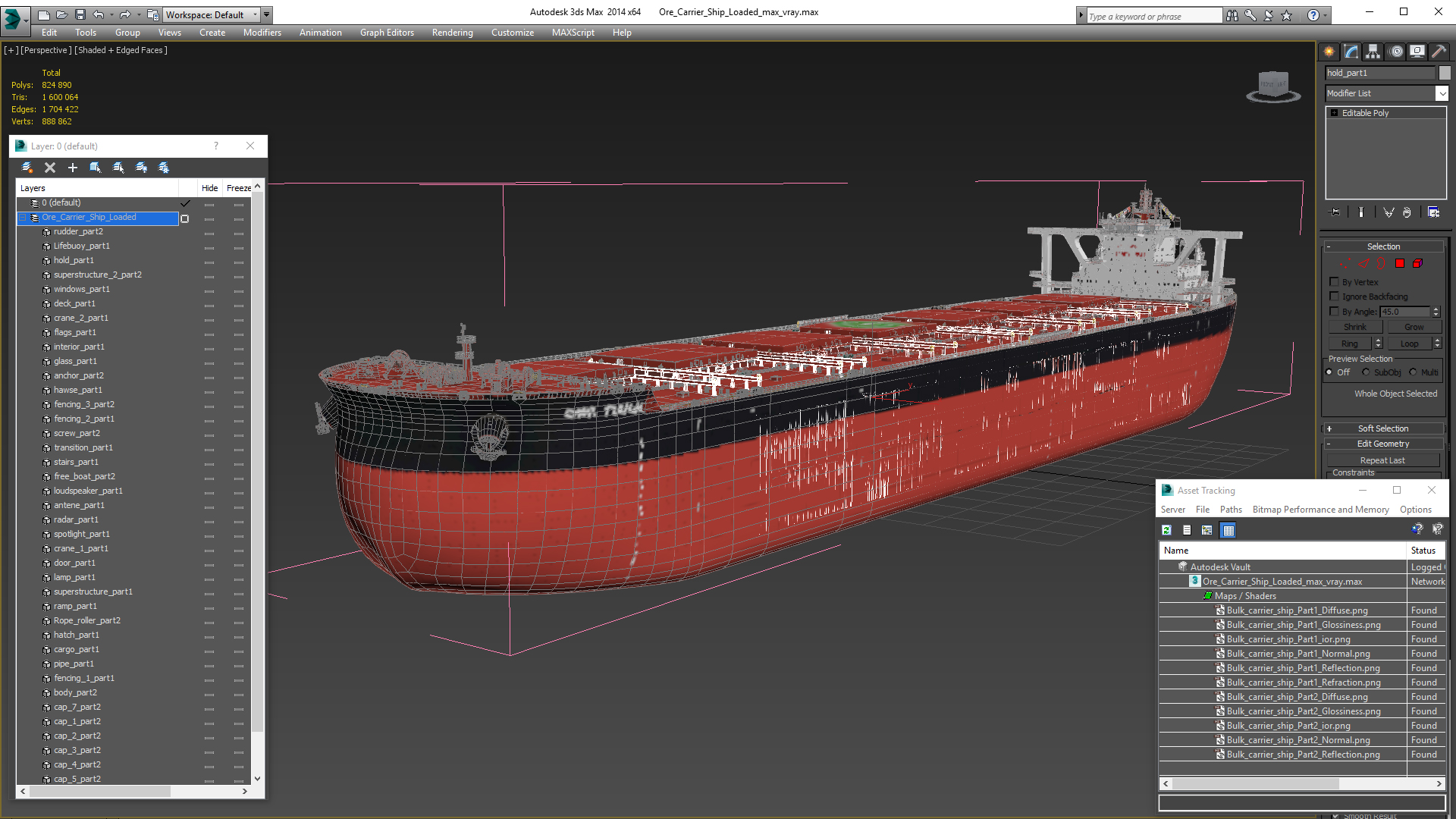Select superstructure_2_part2 in layer list

point(97,275)
